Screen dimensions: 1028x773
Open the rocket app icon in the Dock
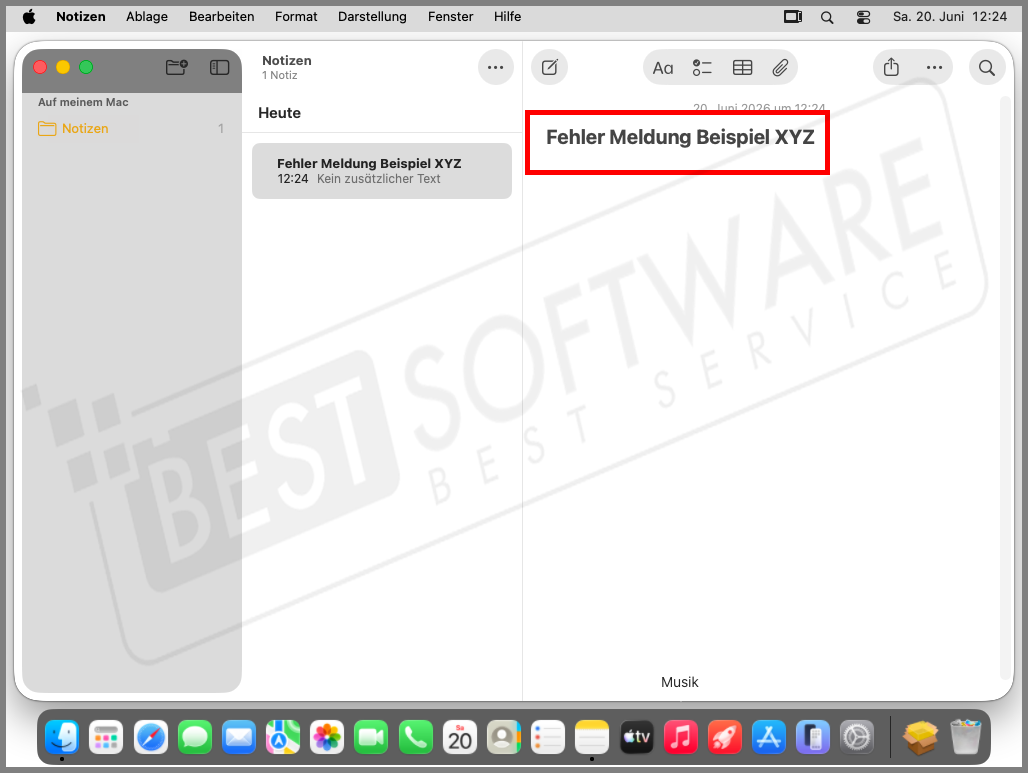[724, 737]
